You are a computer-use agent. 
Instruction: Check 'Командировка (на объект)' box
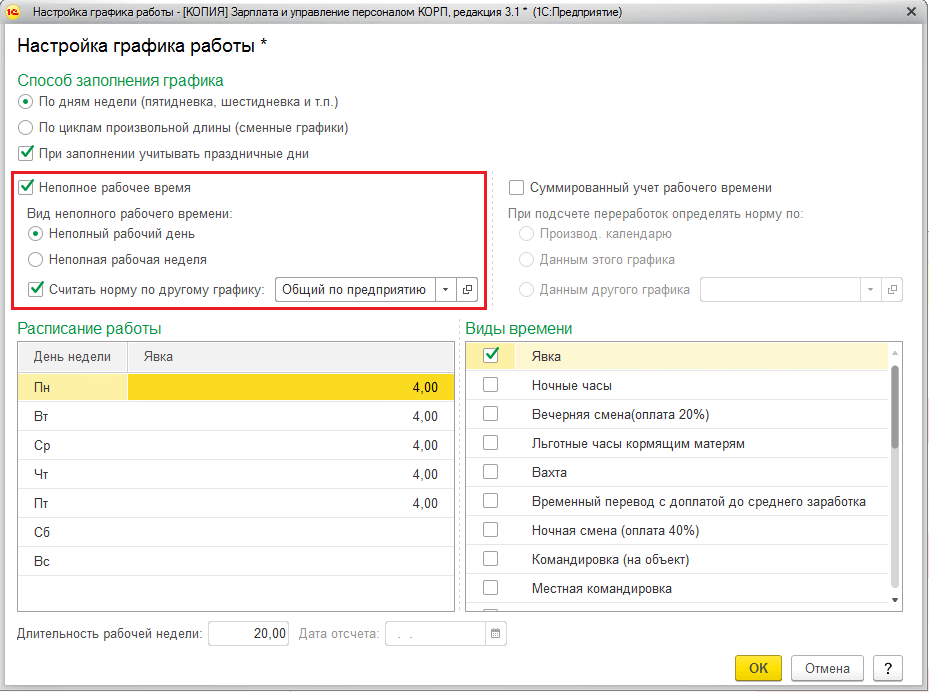(x=491, y=559)
